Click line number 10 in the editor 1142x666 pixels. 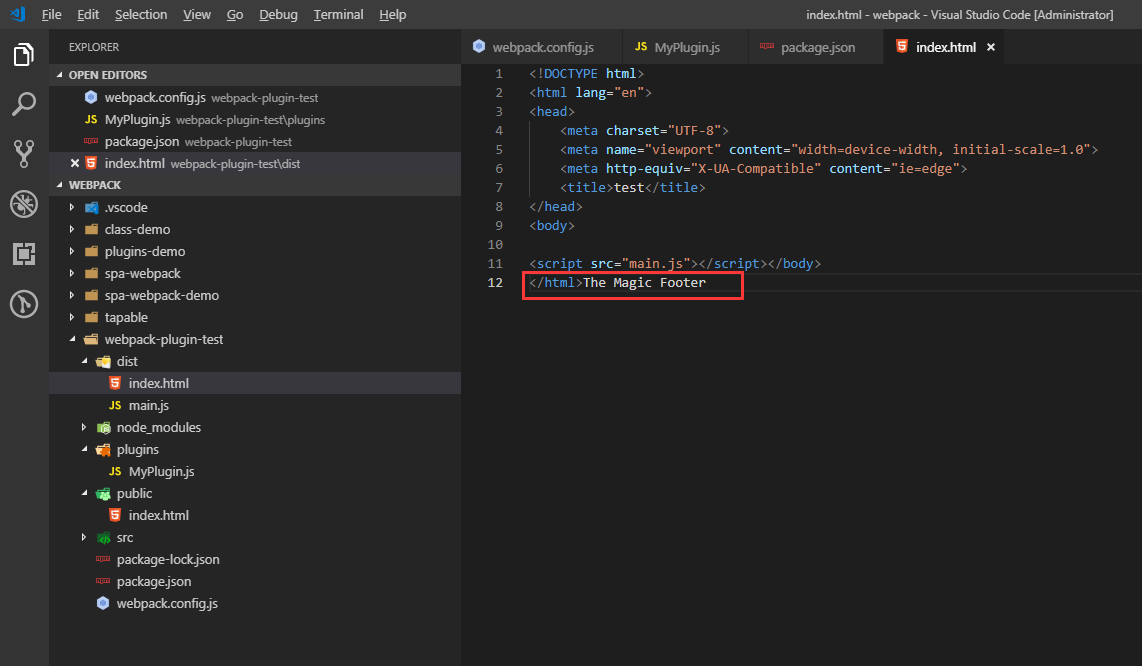[x=494, y=245]
